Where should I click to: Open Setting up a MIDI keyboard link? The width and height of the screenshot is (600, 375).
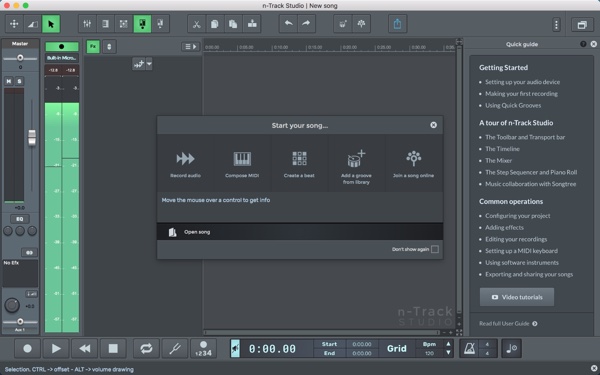[521, 251]
